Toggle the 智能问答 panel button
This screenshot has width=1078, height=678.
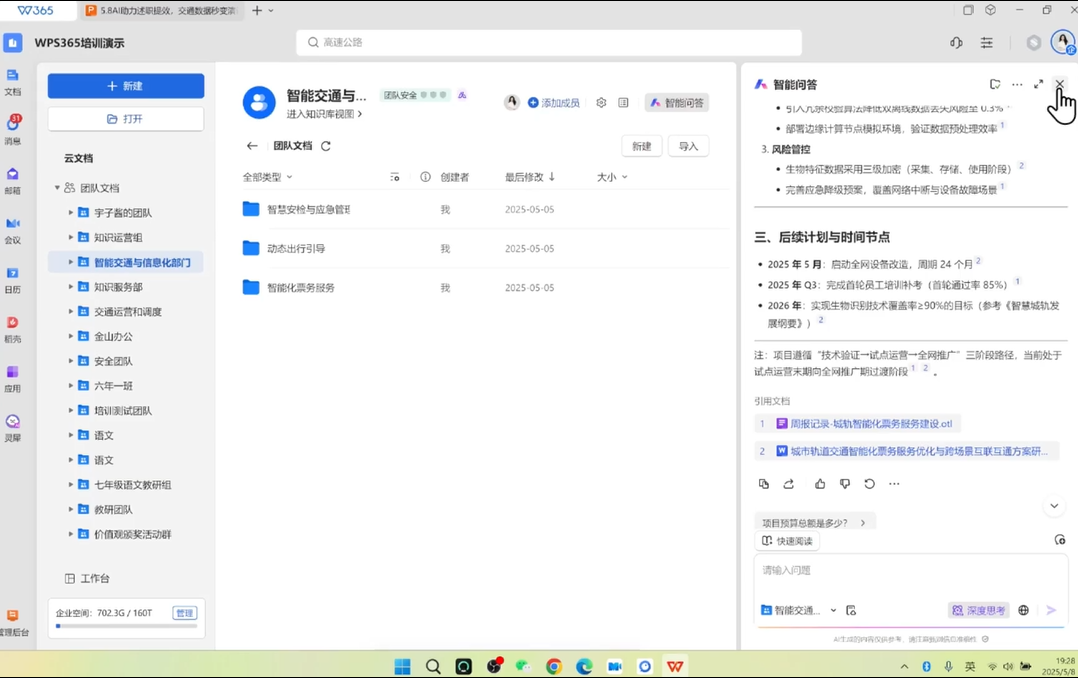click(677, 103)
